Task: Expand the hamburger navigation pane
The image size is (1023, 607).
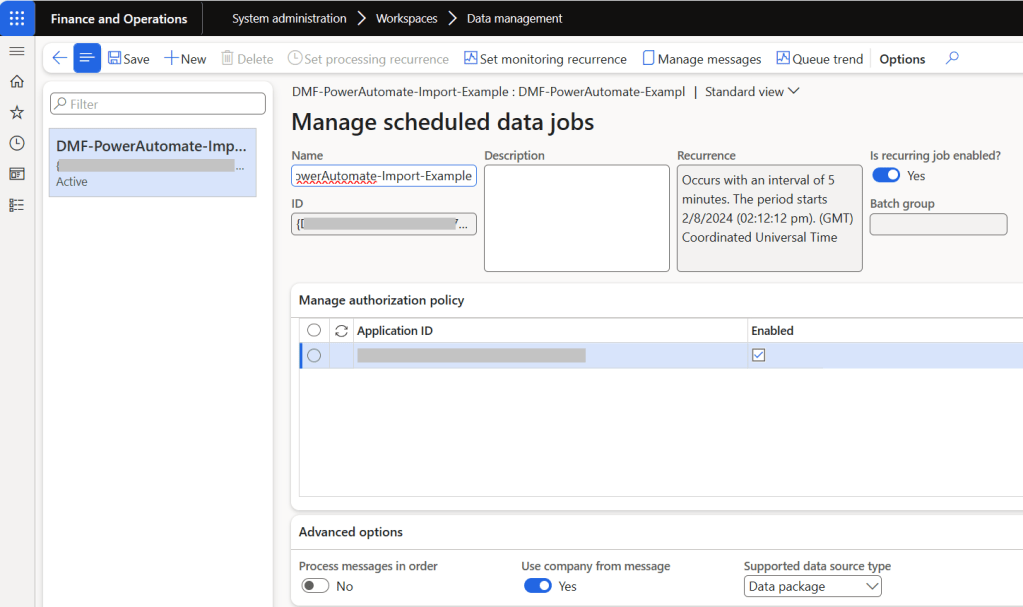Action: (16, 51)
